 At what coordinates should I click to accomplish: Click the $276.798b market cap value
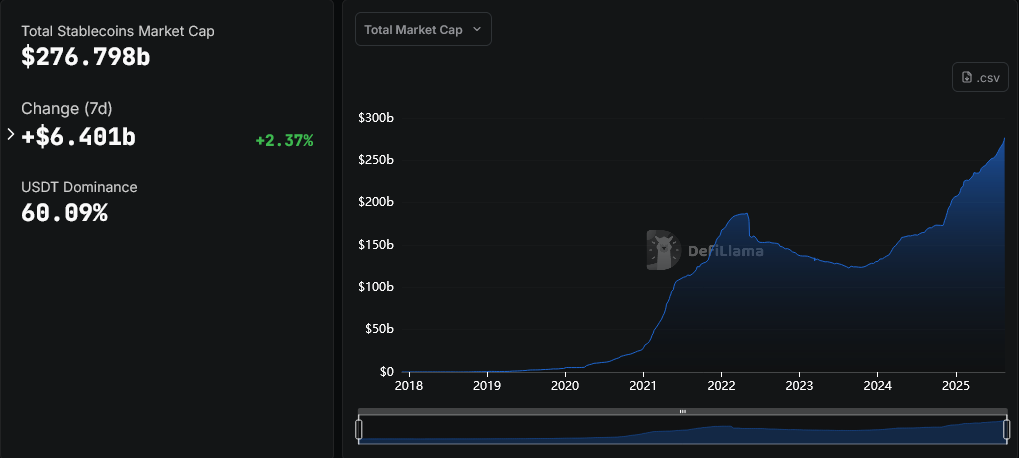point(86,57)
